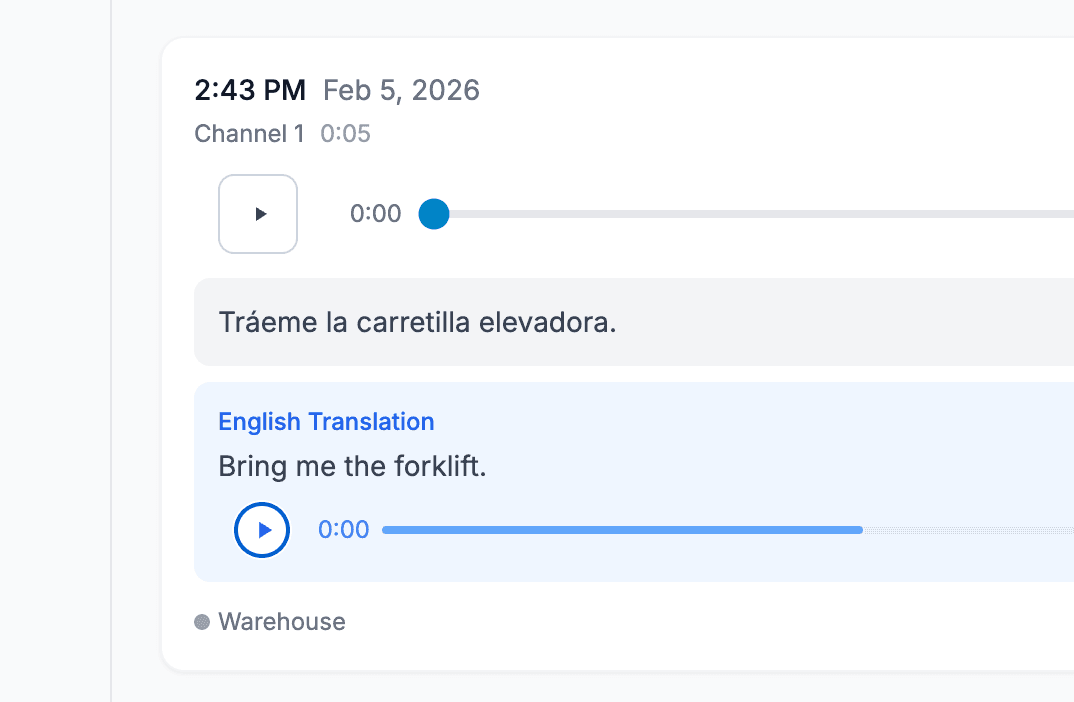Click the gray status dot beside Warehouse
1074x702 pixels.
201,621
